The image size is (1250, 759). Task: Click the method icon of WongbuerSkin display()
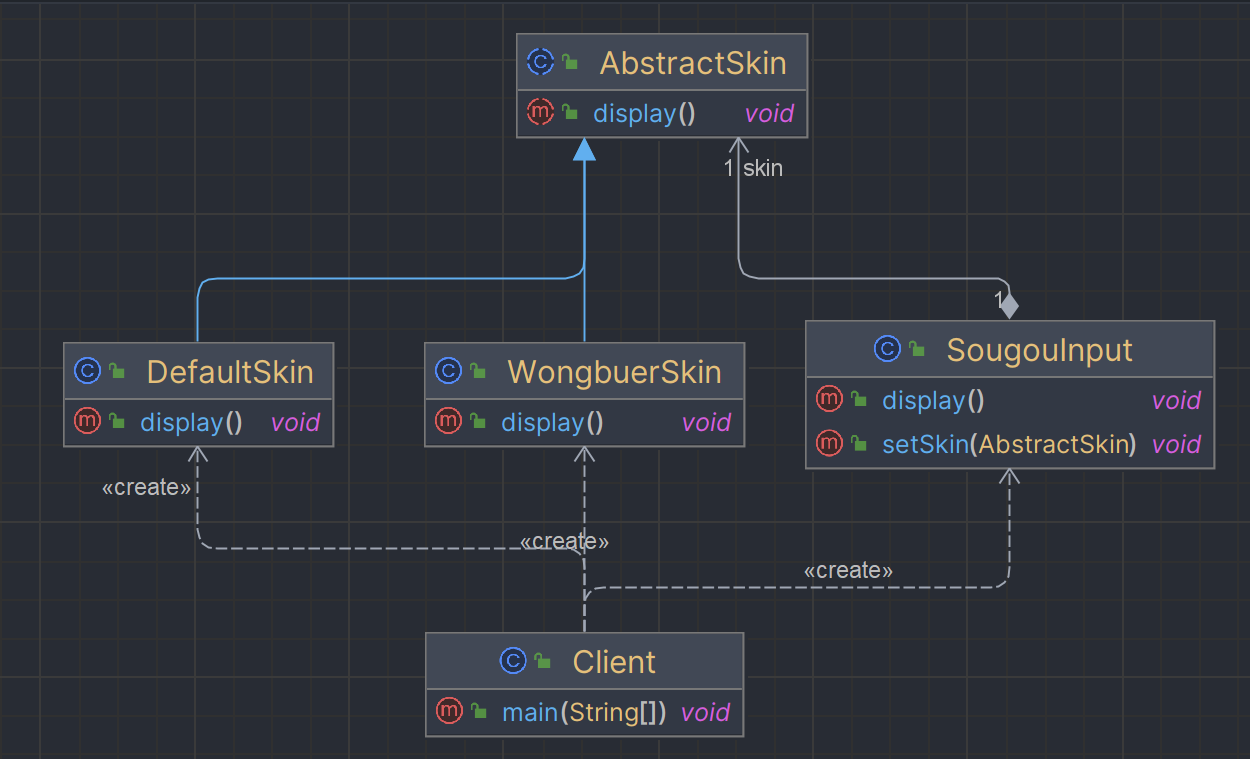[448, 422]
